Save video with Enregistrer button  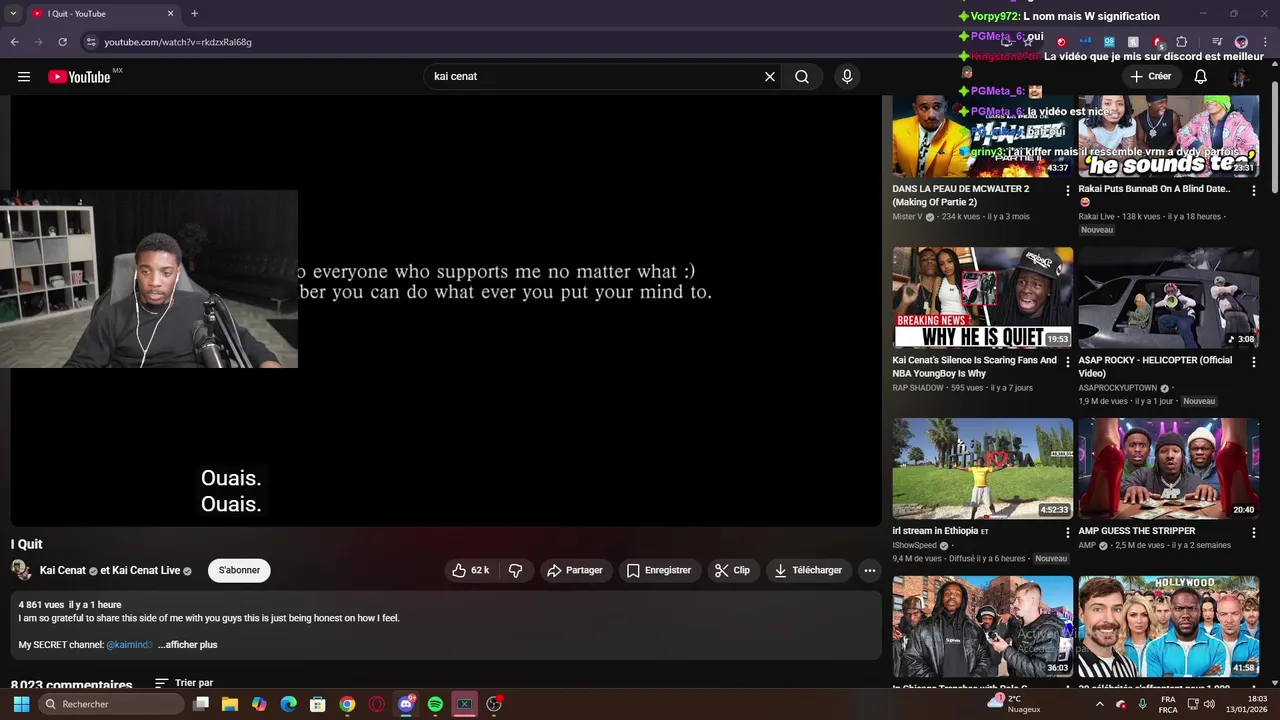(659, 570)
